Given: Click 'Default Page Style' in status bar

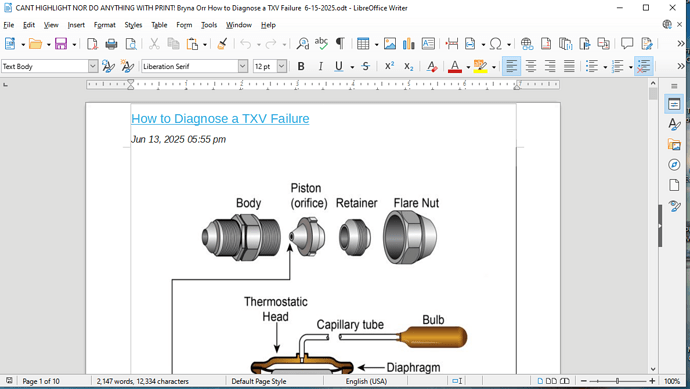Looking at the screenshot, I should tap(259, 381).
